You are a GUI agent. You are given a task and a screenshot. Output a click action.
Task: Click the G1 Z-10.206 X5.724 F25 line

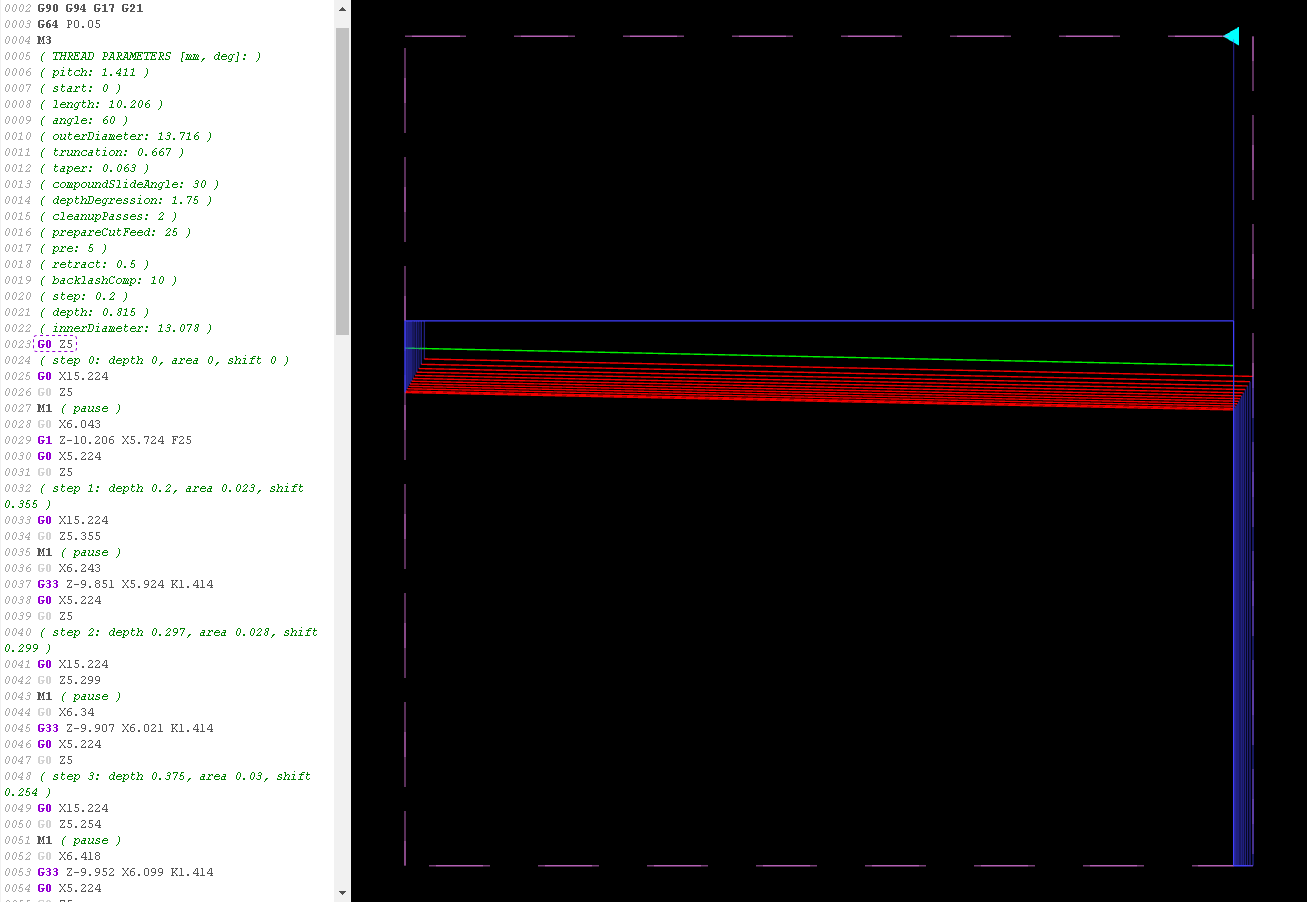114,440
